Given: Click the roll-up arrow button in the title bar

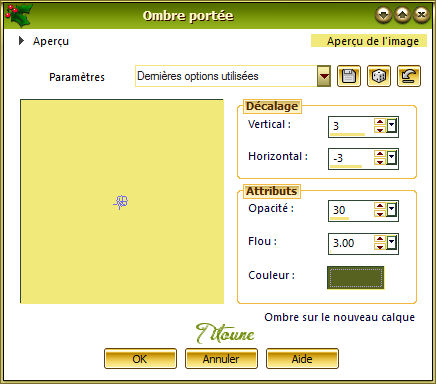Looking at the screenshot, I should (402, 15).
